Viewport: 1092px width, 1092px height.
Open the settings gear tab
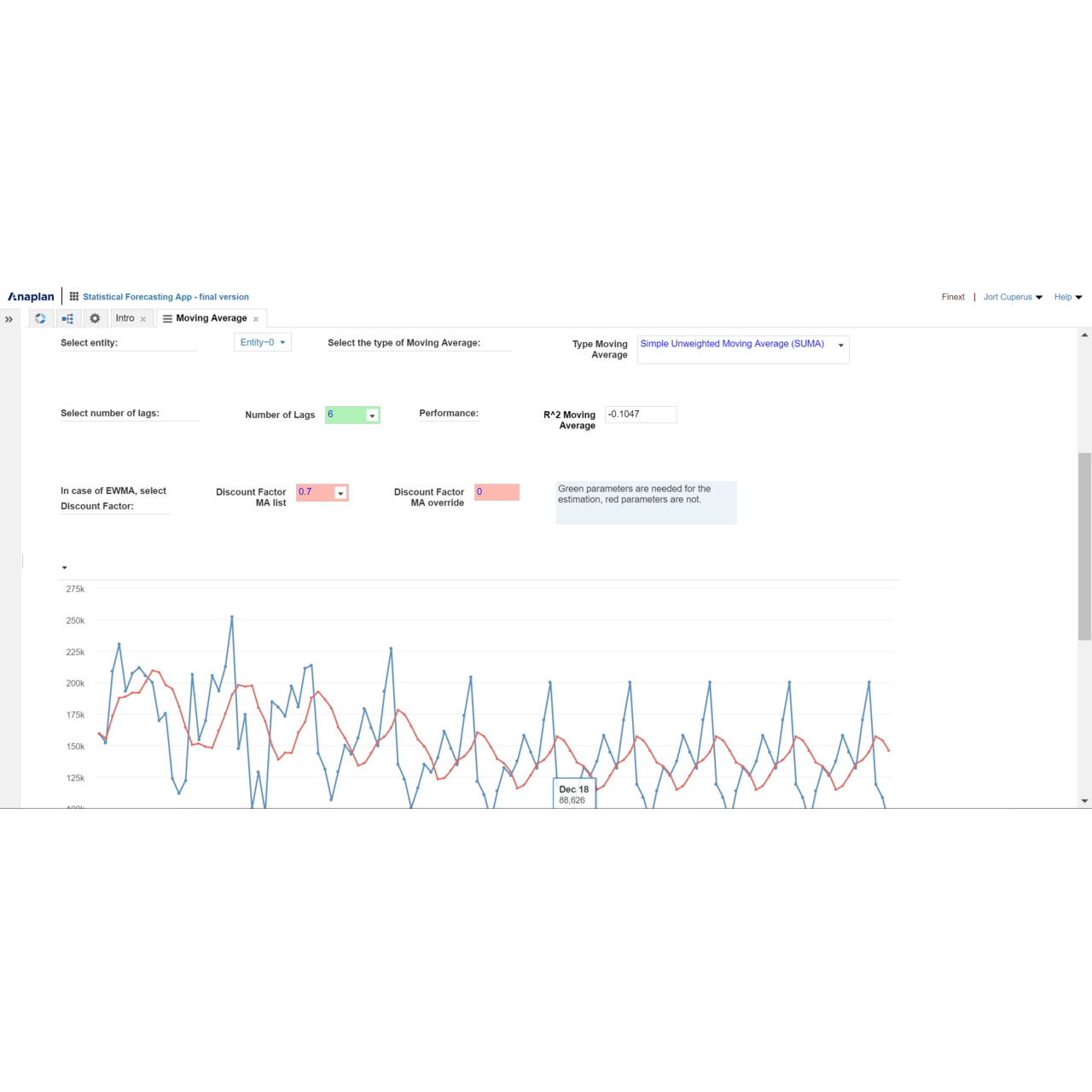95,318
